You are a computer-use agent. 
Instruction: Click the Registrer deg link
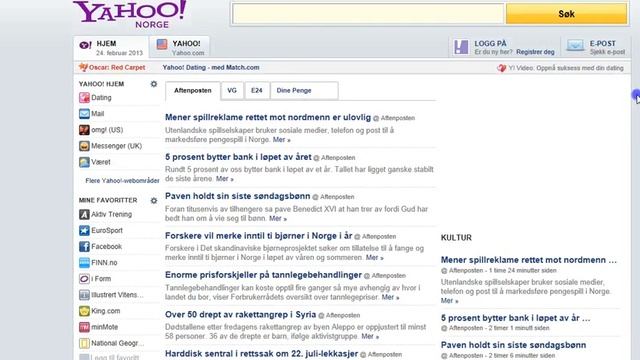(x=535, y=52)
